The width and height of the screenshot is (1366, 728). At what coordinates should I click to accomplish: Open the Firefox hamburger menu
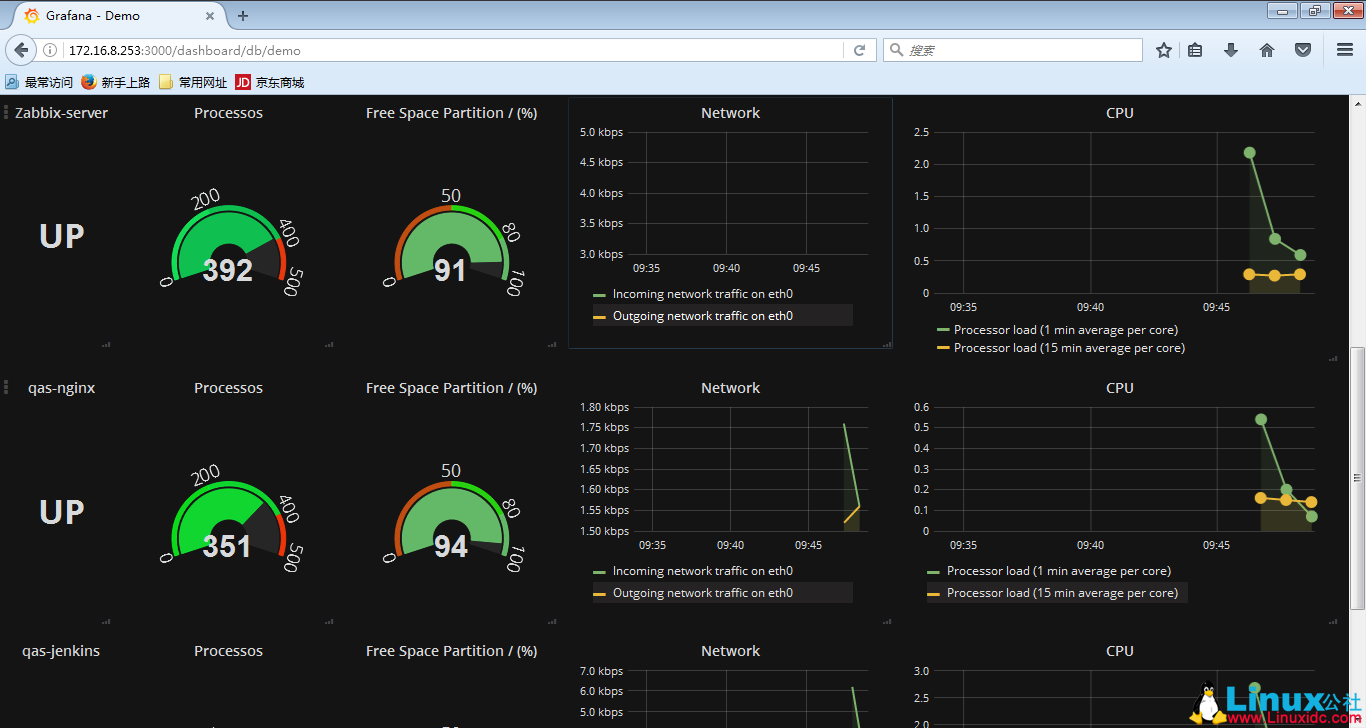1345,50
